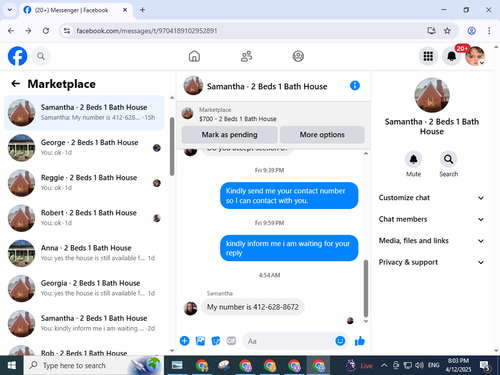This screenshot has width=500, height=375.
Task: Click Windows taskbar search box
Action: point(94,365)
